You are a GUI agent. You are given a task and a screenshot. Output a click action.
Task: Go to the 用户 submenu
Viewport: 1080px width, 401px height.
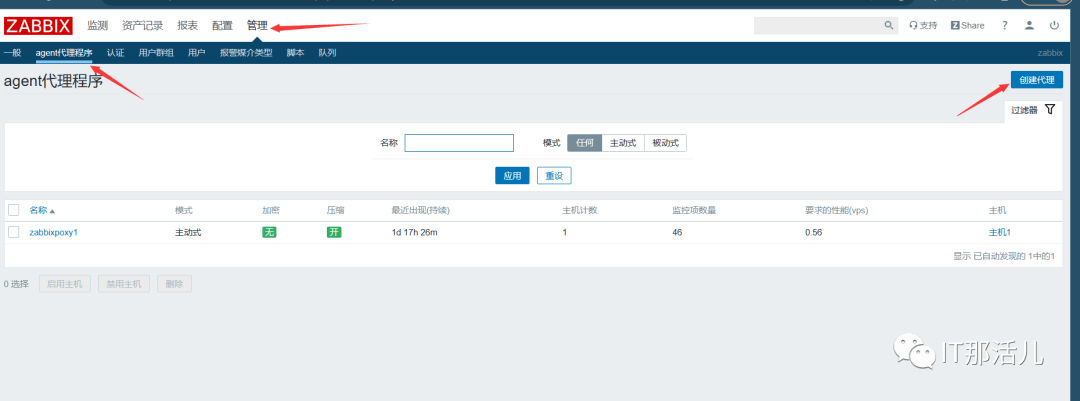coord(196,52)
